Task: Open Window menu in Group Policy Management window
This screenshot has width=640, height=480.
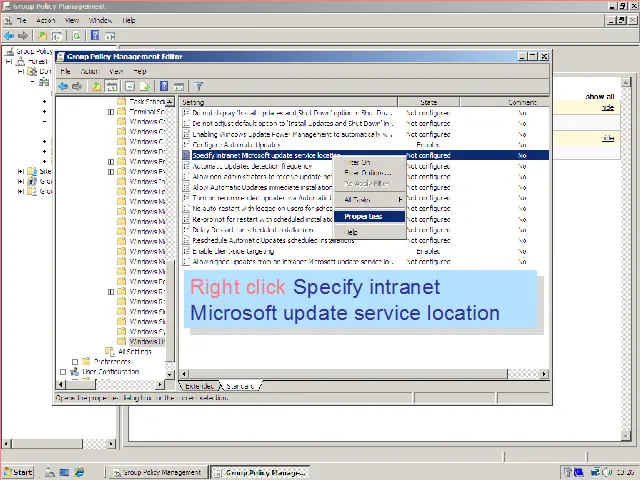Action: pos(100,20)
